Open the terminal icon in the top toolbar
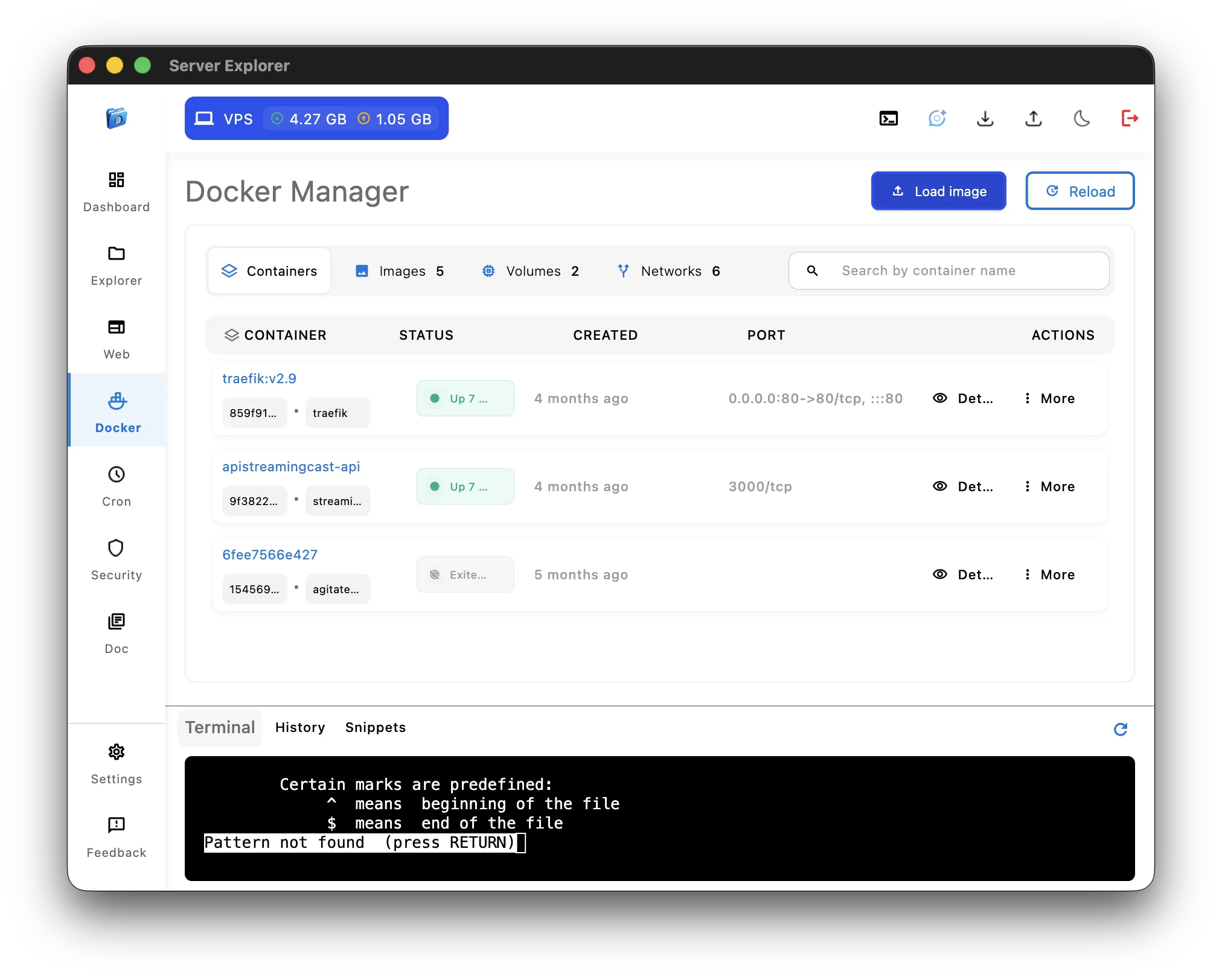Screen dimensions: 1222x980 888,118
